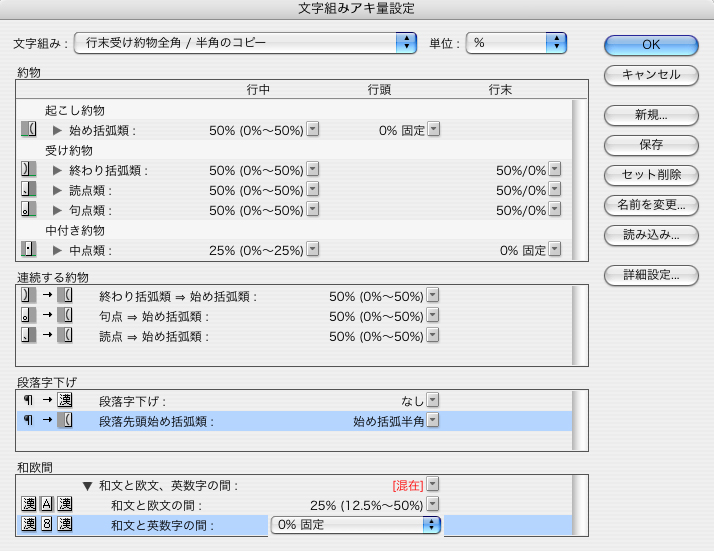Click the A icon in 和文と欧文の間 row

point(46,504)
